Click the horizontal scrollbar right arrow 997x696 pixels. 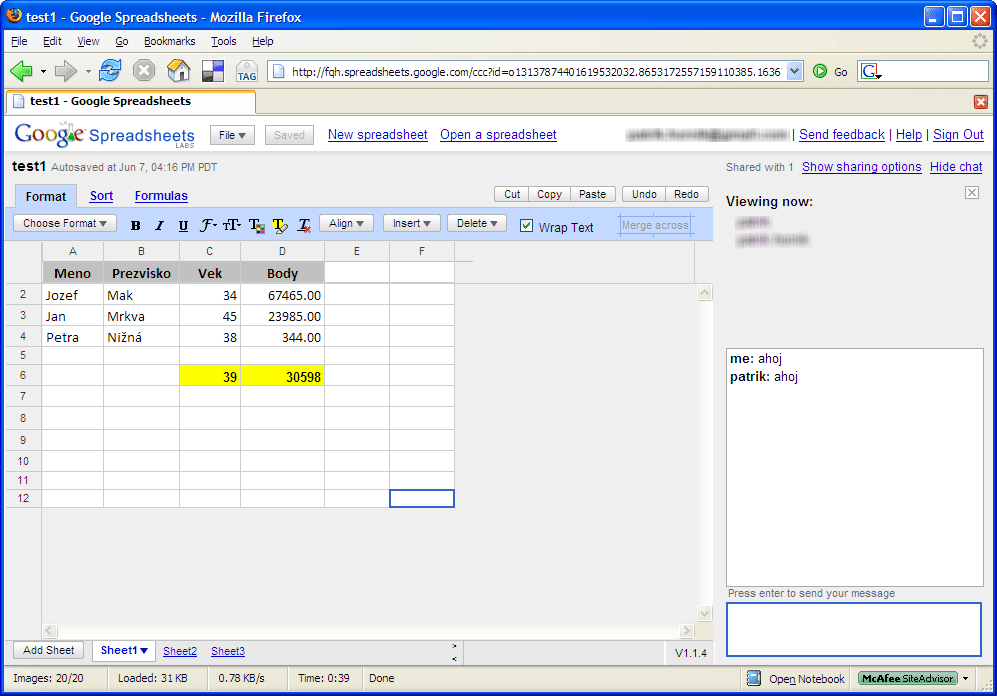[x=687, y=631]
